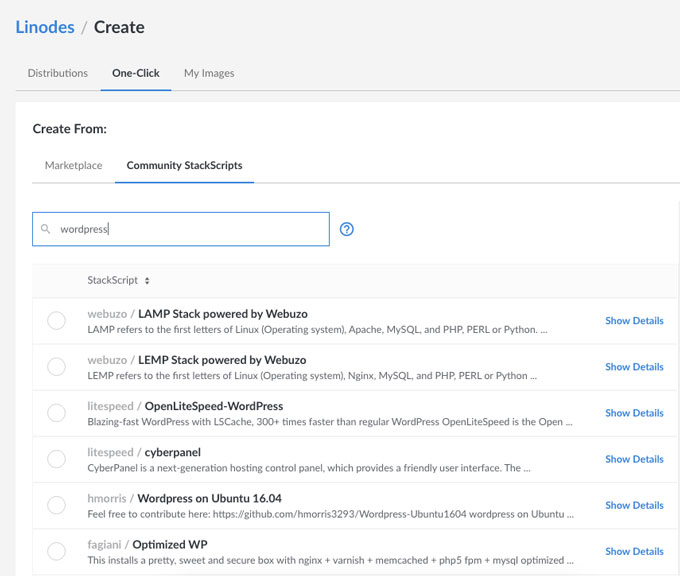Viewport: 680px width, 576px height.
Task: Select OpenLiteSpeed-WordPress radio button
Action: (x=56, y=413)
